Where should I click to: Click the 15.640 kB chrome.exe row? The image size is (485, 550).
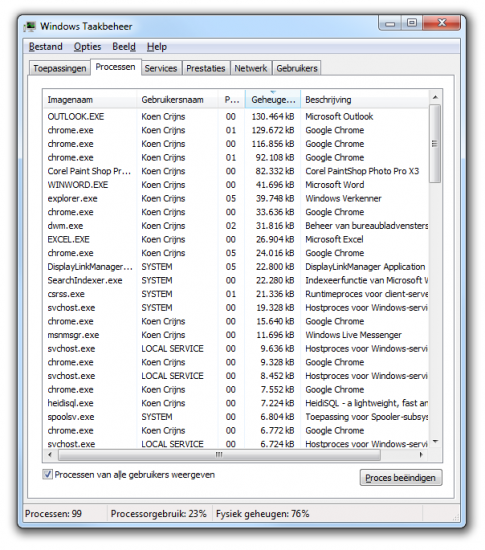(236, 321)
